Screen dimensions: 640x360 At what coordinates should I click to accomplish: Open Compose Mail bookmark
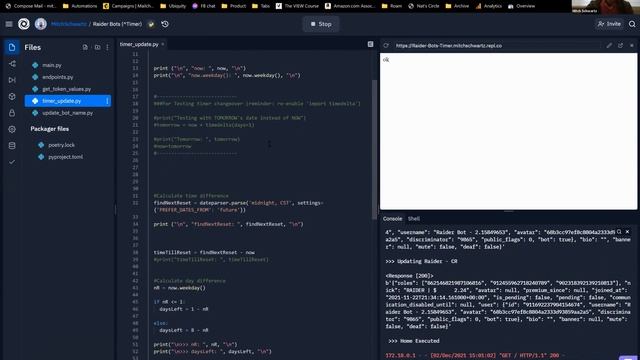pyautogui.click(x=31, y=6)
